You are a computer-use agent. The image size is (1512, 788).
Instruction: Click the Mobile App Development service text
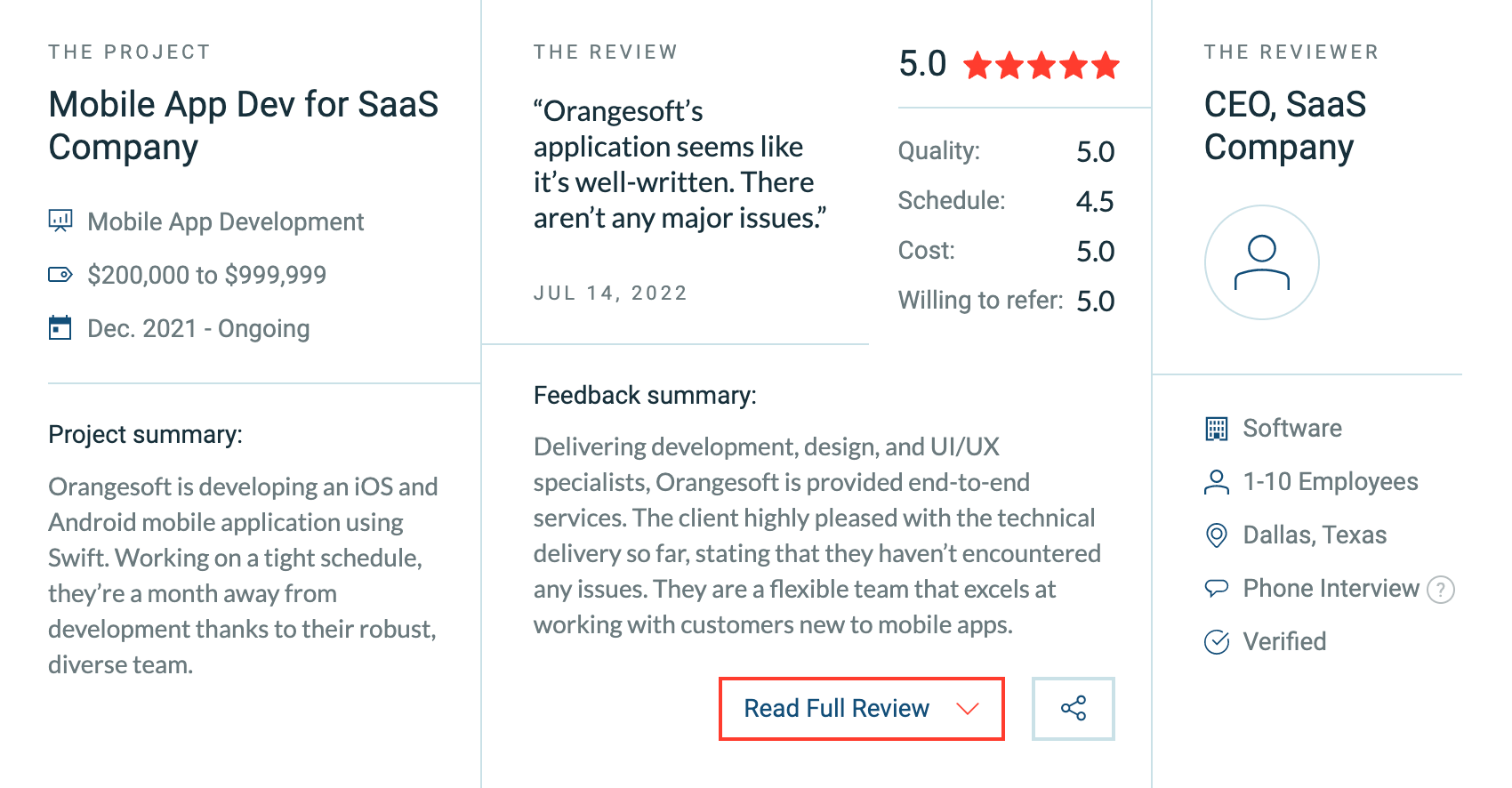point(226,221)
